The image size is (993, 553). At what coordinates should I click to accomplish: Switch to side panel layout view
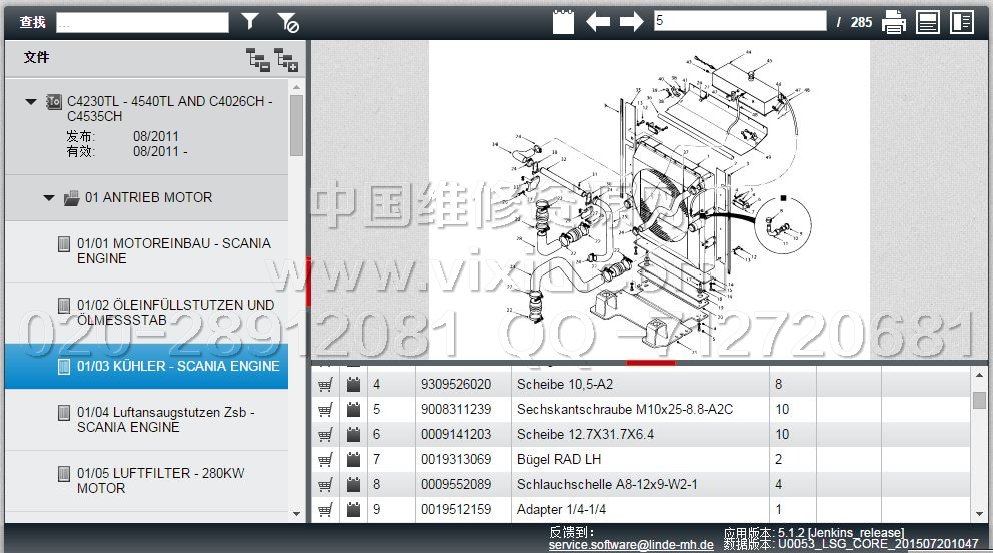(x=961, y=21)
